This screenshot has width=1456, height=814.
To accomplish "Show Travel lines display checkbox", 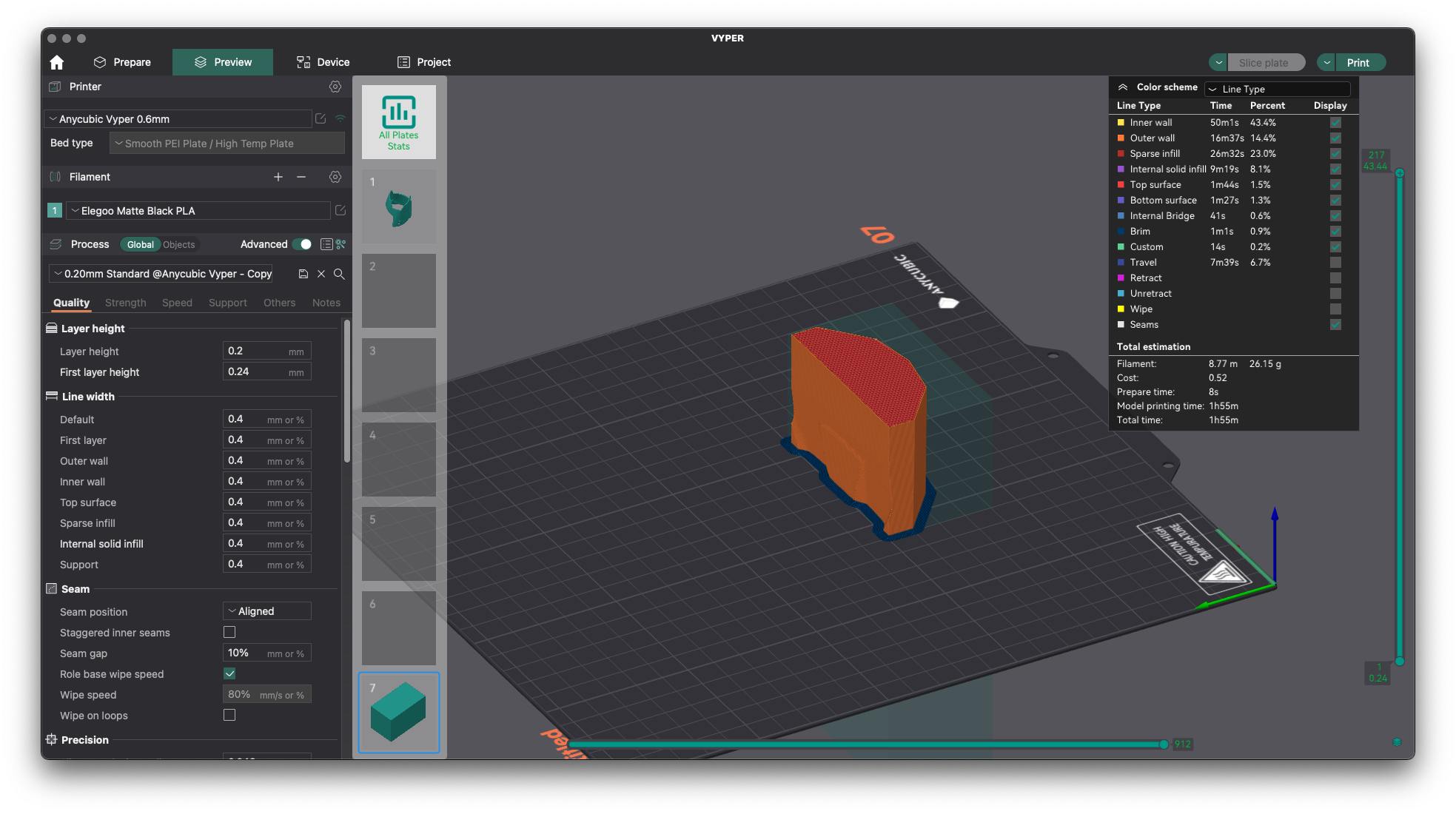I will click(1335, 262).
